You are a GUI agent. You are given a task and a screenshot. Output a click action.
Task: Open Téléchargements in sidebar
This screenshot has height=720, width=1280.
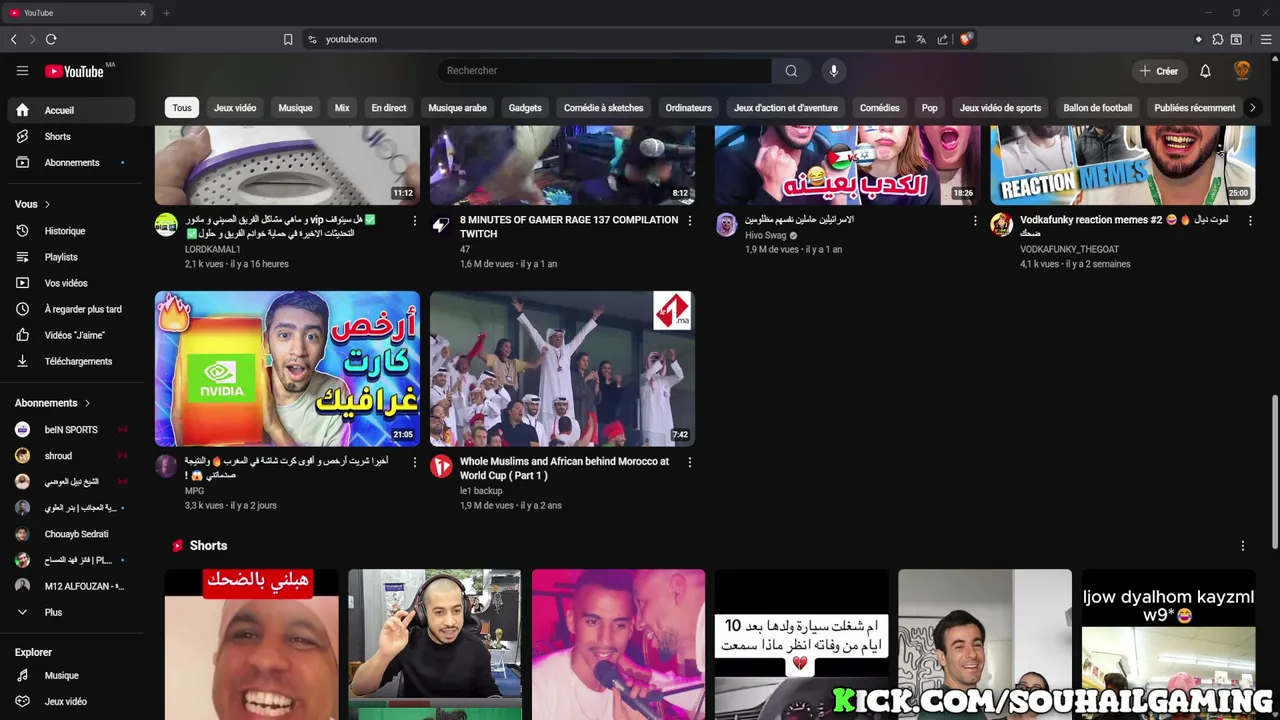(71, 361)
